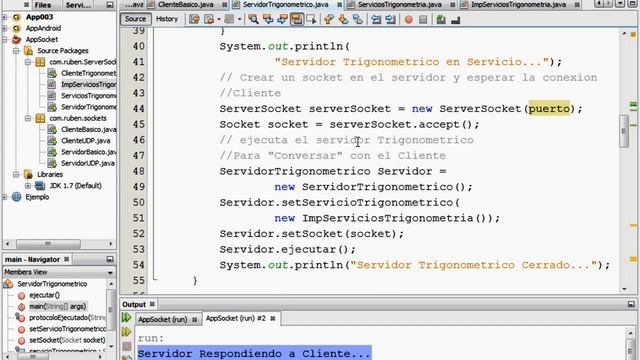Image resolution: width=640 pixels, height=360 pixels.
Task: Click Projects panel horizontal scrollbar thumb
Action: pyautogui.click(x=48, y=244)
